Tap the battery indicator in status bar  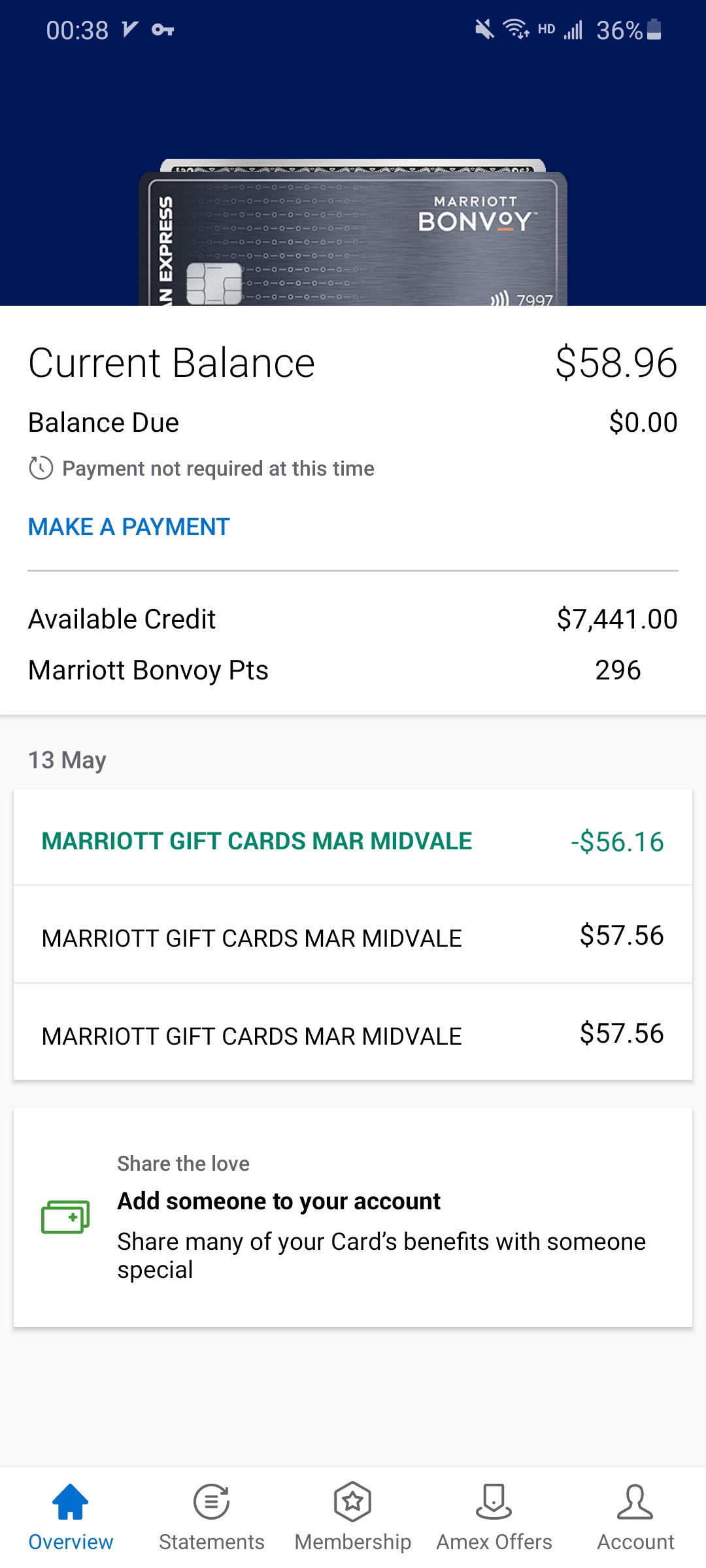pos(654,29)
